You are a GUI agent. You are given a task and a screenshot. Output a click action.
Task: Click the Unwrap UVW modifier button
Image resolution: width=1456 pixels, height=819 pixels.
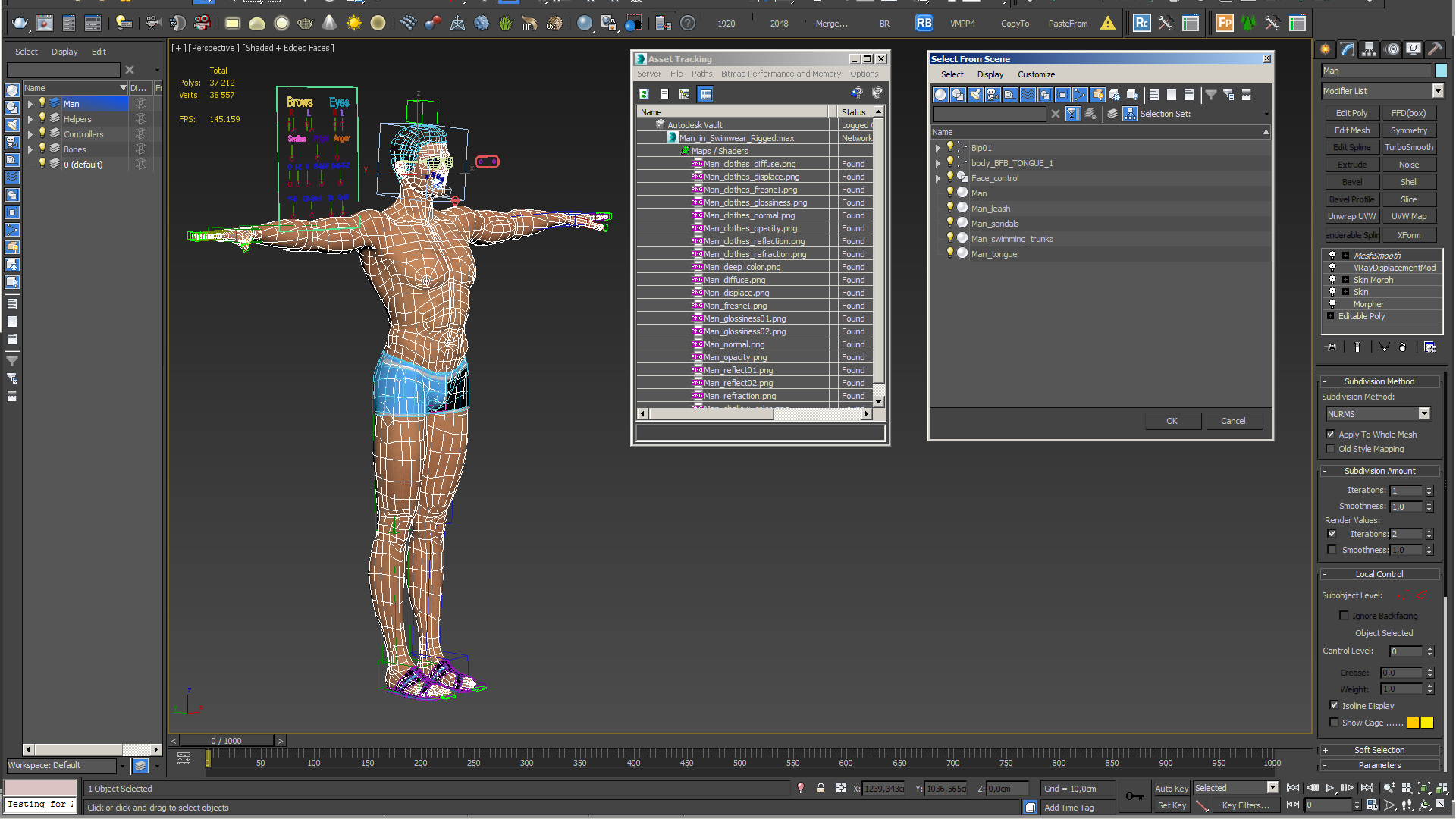click(x=1351, y=216)
